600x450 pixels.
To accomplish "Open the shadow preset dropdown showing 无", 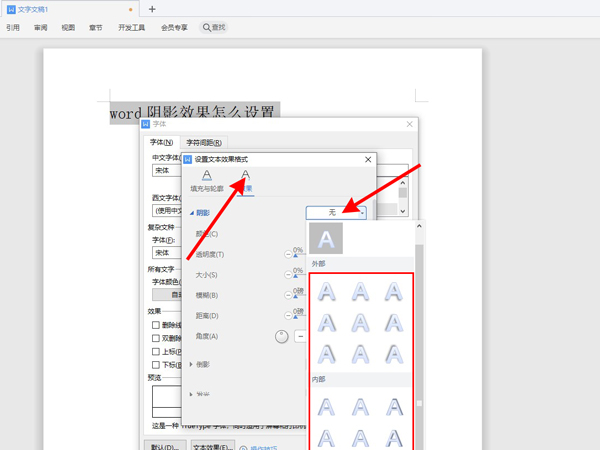I will pyautogui.click(x=337, y=212).
